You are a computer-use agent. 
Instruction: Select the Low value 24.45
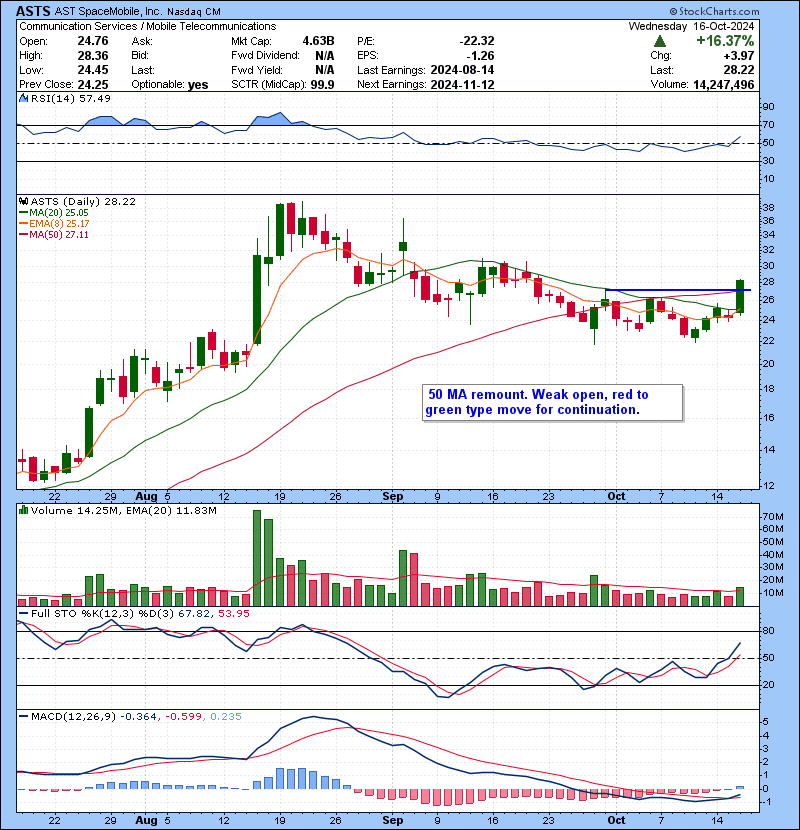coord(93,70)
